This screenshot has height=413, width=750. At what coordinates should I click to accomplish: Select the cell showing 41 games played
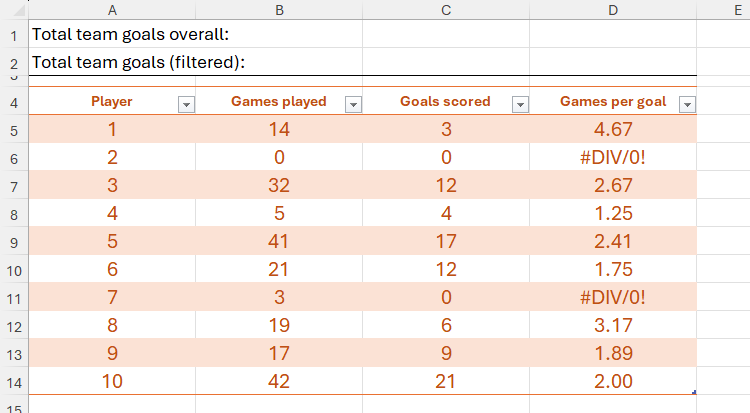pyautogui.click(x=278, y=241)
